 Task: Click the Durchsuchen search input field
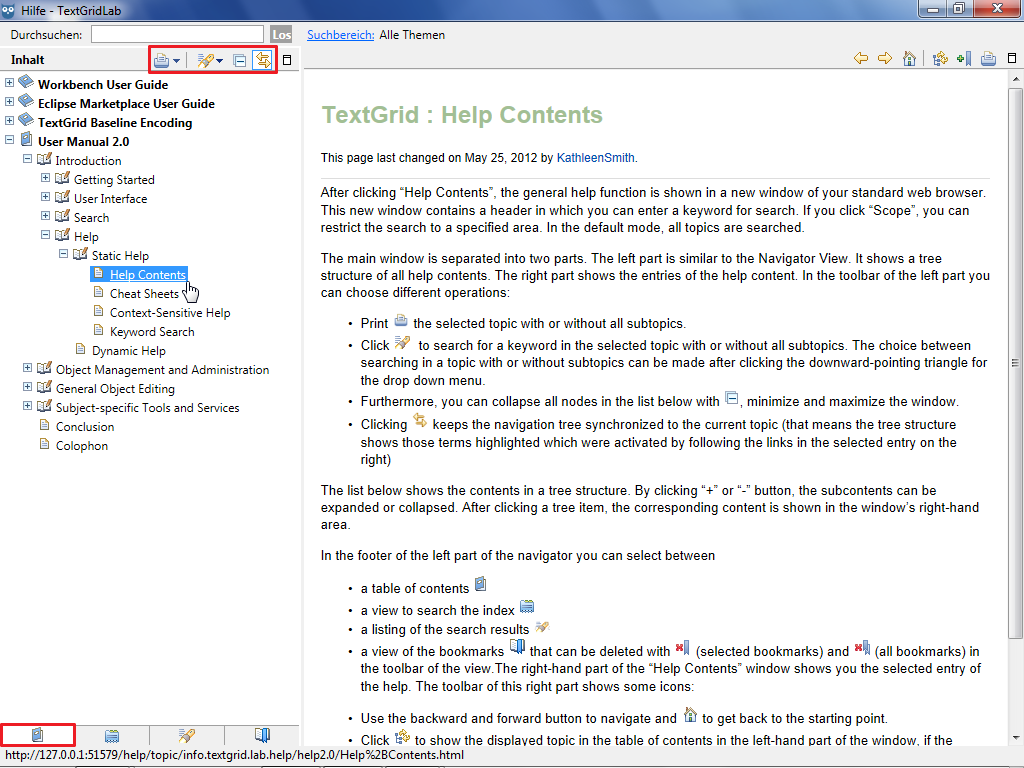click(x=177, y=35)
